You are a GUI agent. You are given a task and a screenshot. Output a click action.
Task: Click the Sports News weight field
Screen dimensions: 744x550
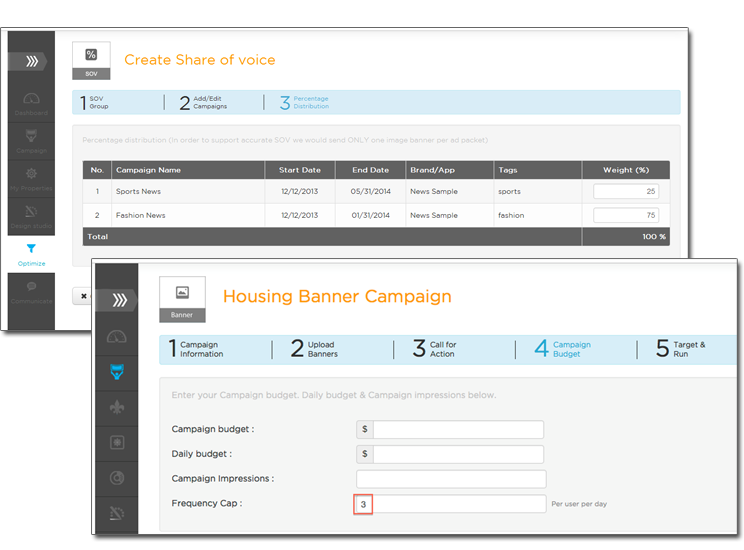coord(626,191)
